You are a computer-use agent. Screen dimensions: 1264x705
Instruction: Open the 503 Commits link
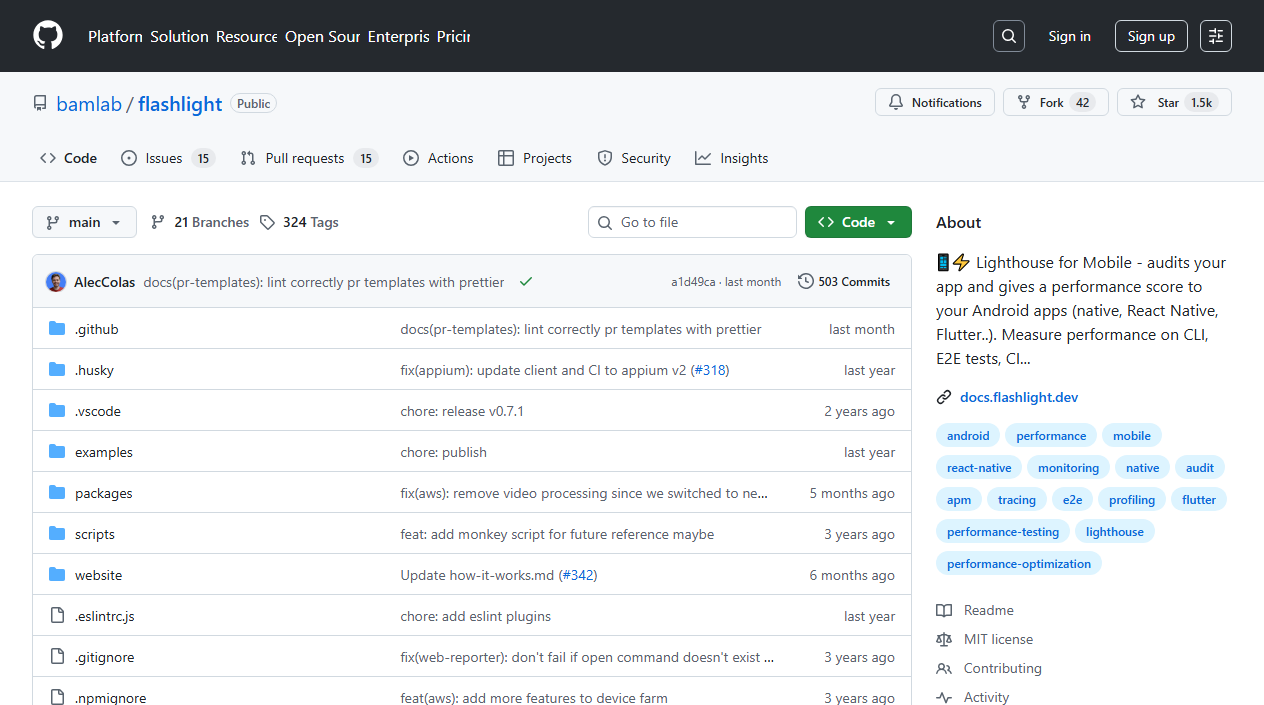point(844,282)
